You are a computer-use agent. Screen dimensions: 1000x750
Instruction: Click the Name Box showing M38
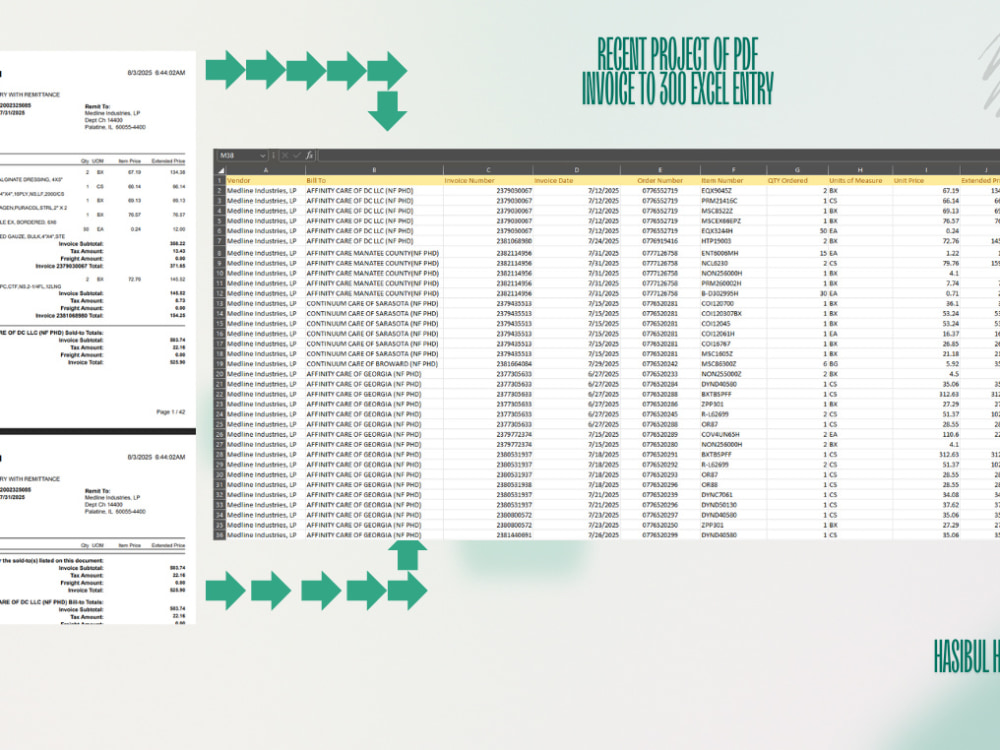[237, 156]
